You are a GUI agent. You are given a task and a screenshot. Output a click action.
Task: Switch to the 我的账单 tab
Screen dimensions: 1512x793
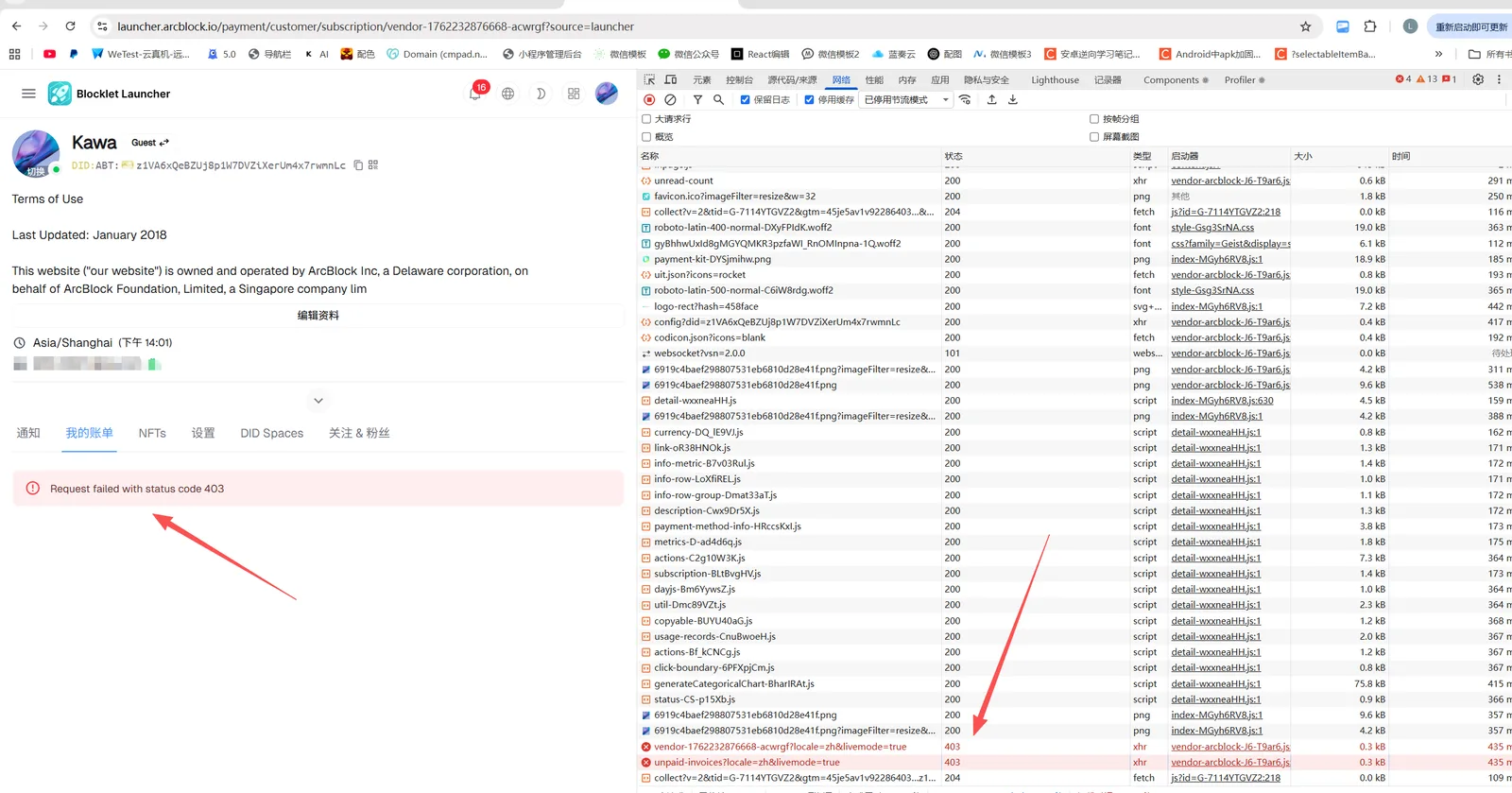[90, 433]
